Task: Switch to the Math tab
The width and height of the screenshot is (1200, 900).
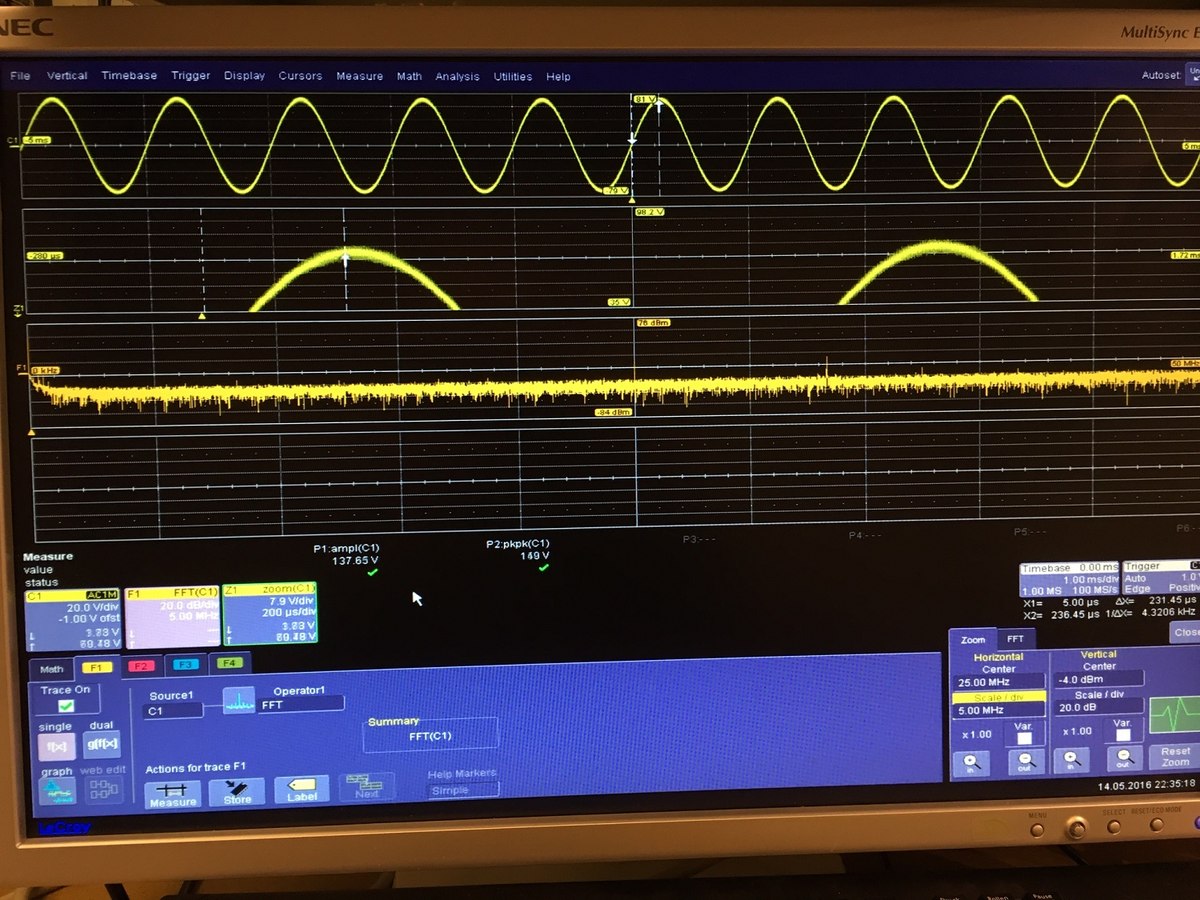Action: (x=51, y=669)
